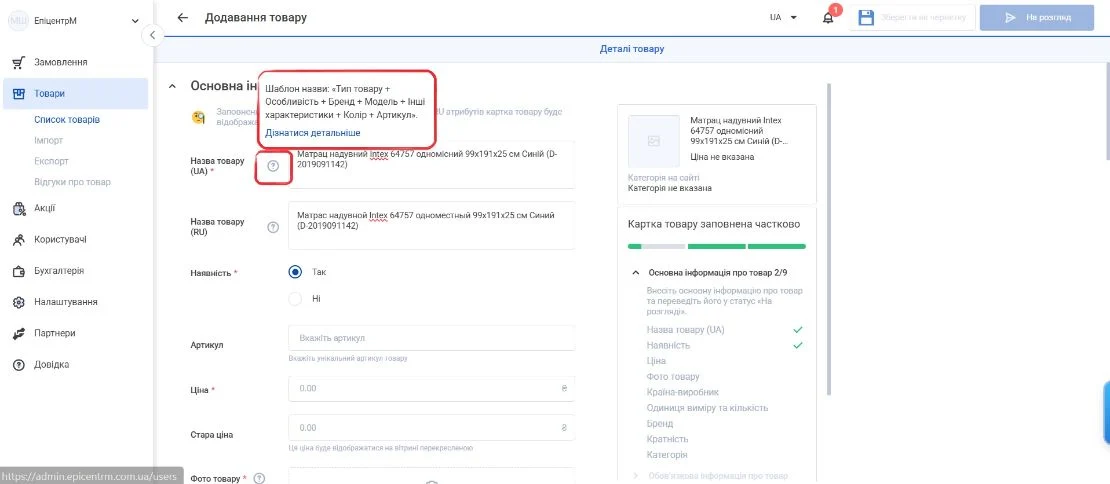This screenshot has height=484, width=1110.
Task: Click Категорія не вказана preview text
Action: (x=670, y=188)
